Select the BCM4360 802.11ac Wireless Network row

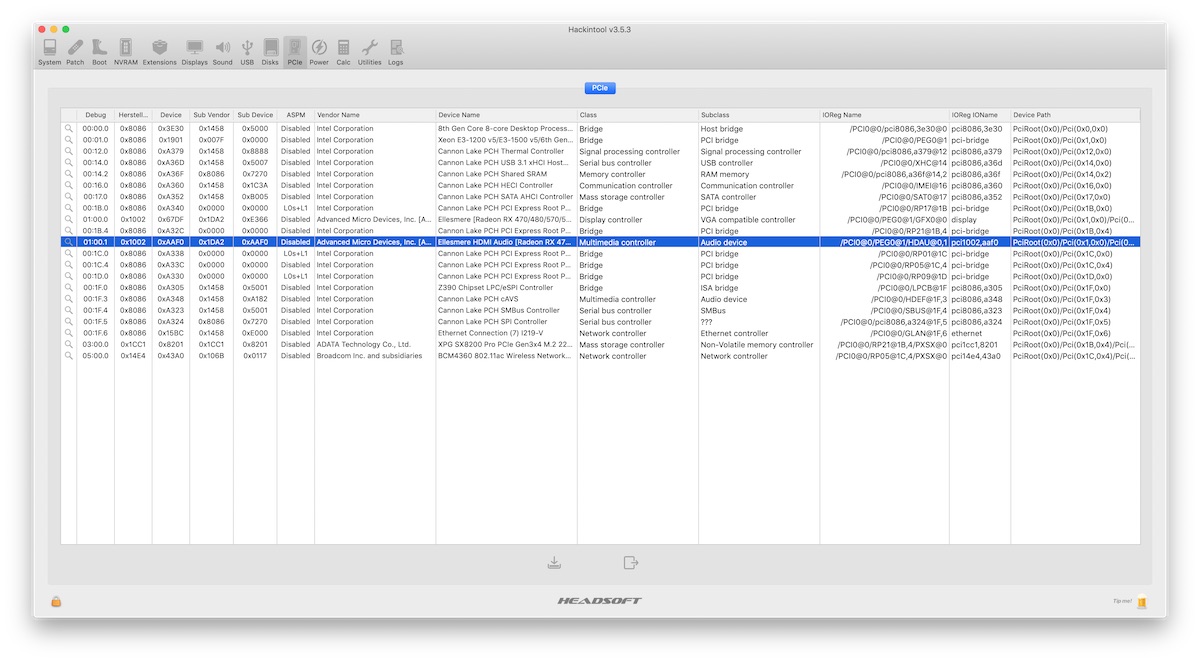tap(505, 356)
